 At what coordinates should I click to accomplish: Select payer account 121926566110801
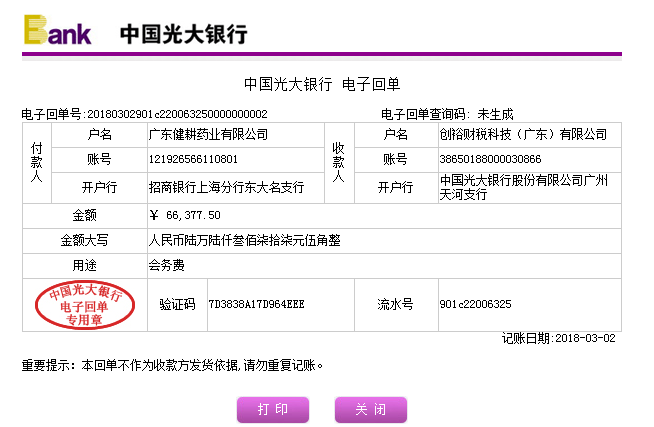point(193,159)
